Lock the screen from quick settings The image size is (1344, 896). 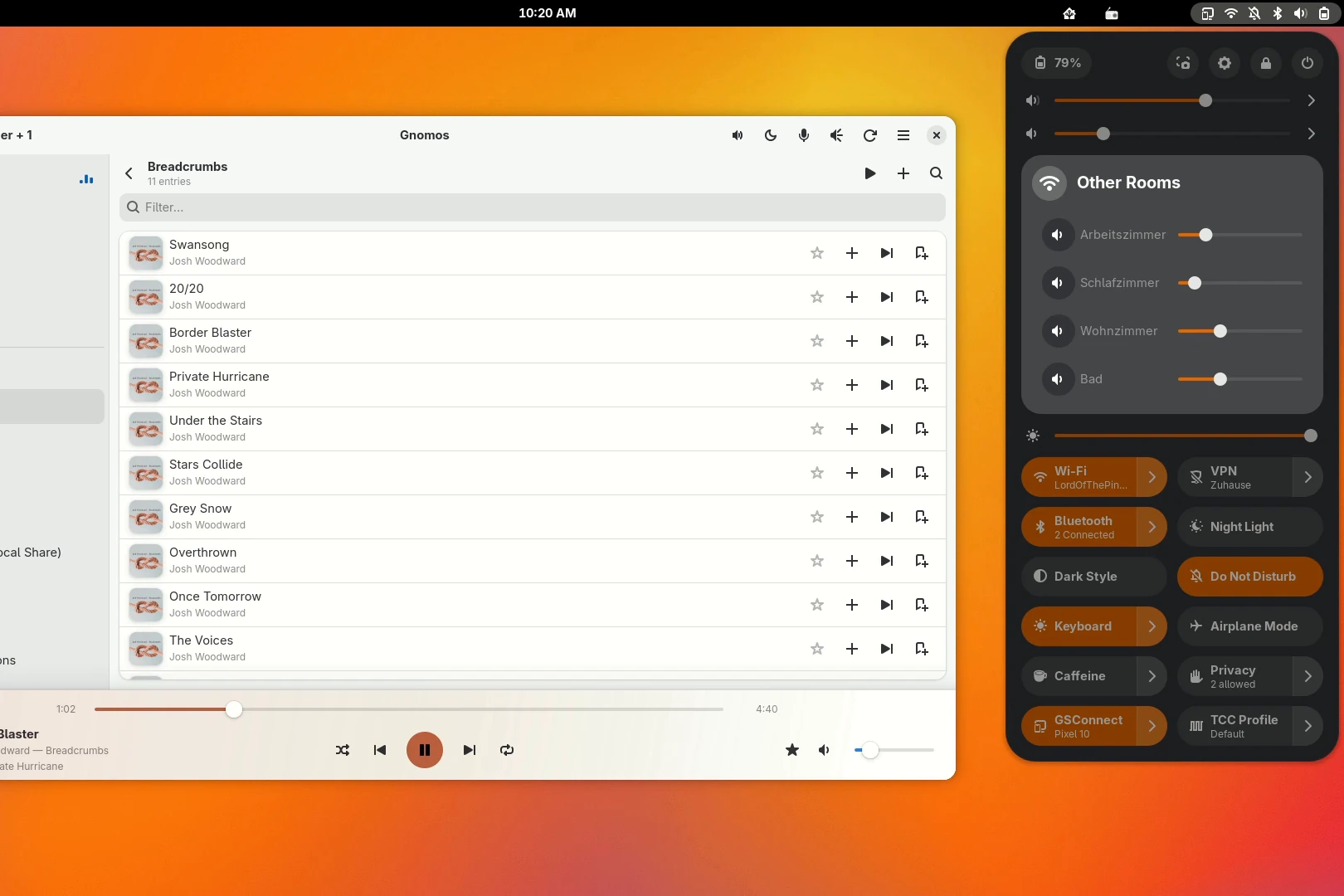(x=1266, y=63)
